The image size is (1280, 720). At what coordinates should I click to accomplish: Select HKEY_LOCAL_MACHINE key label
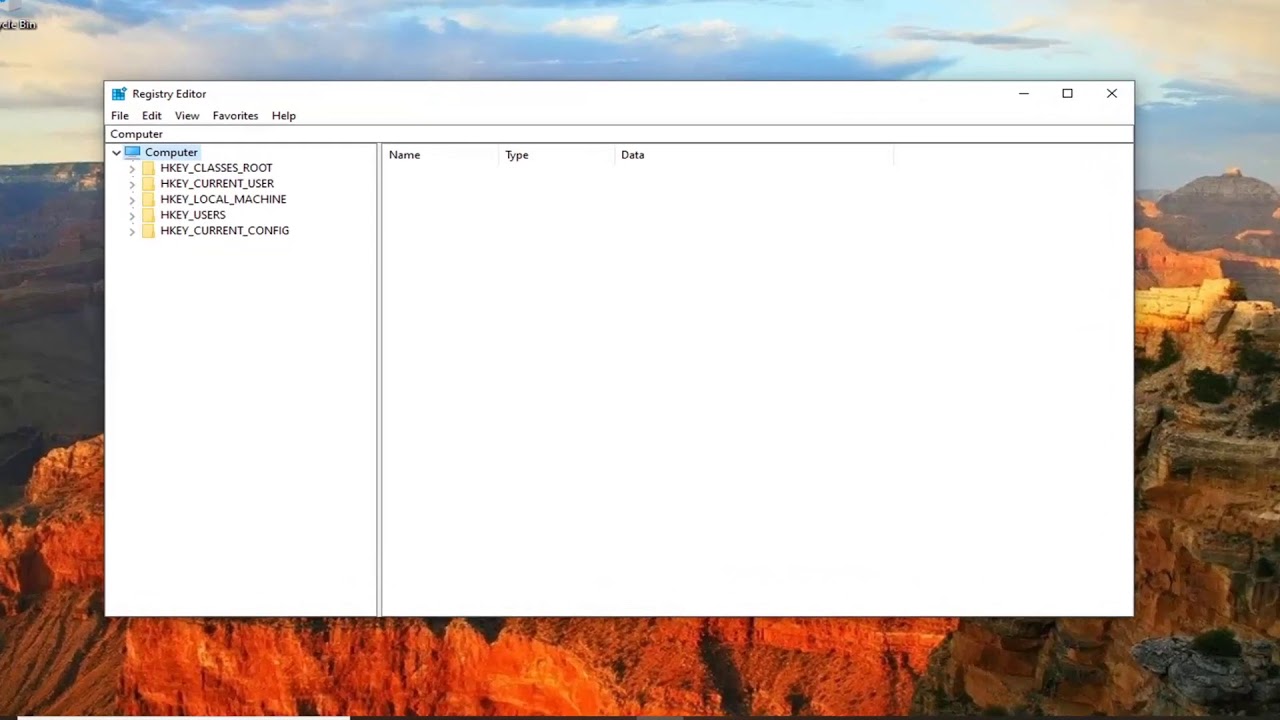(x=223, y=199)
